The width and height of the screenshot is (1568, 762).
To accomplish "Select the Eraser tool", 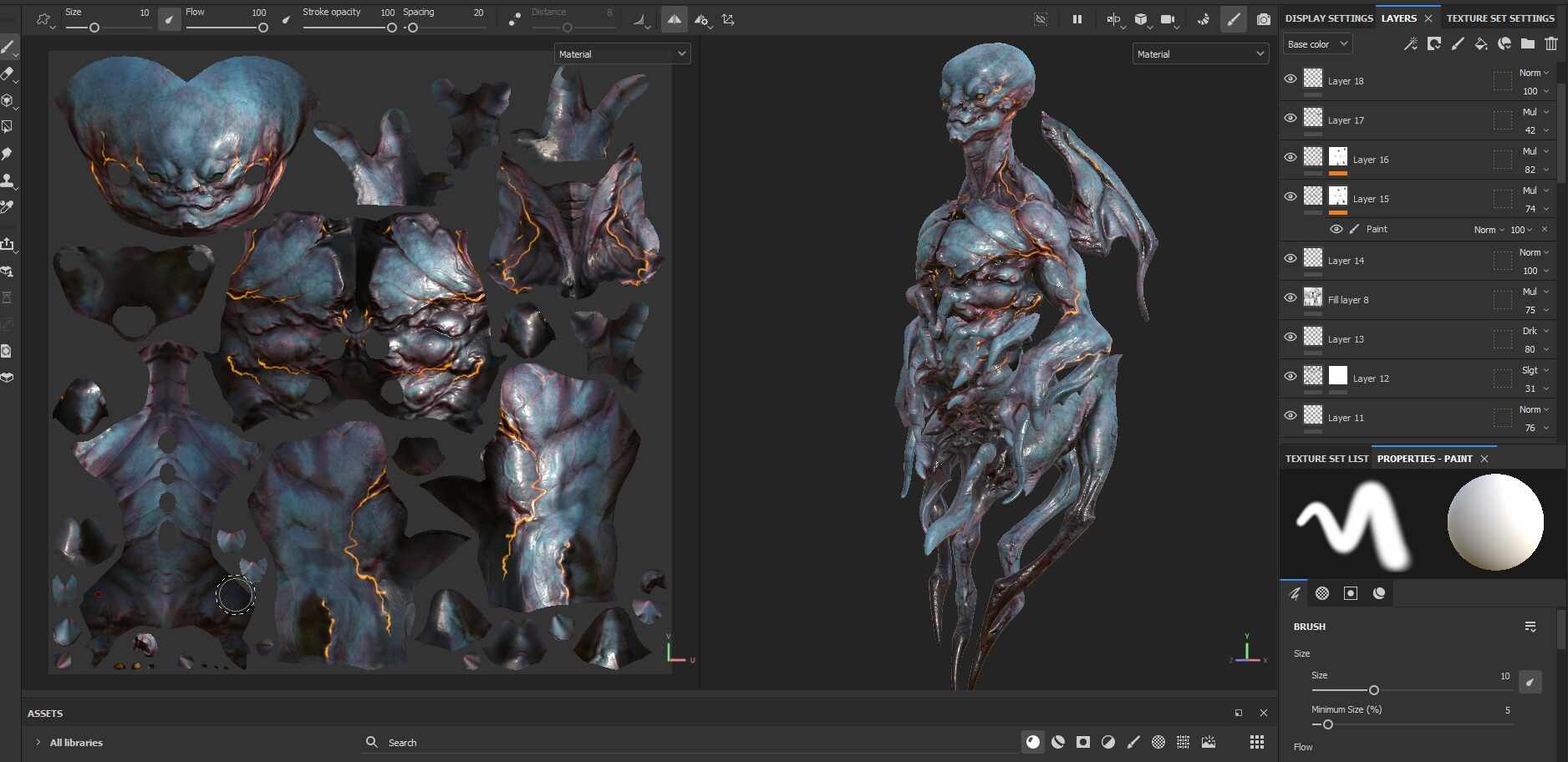I will pos(8,74).
